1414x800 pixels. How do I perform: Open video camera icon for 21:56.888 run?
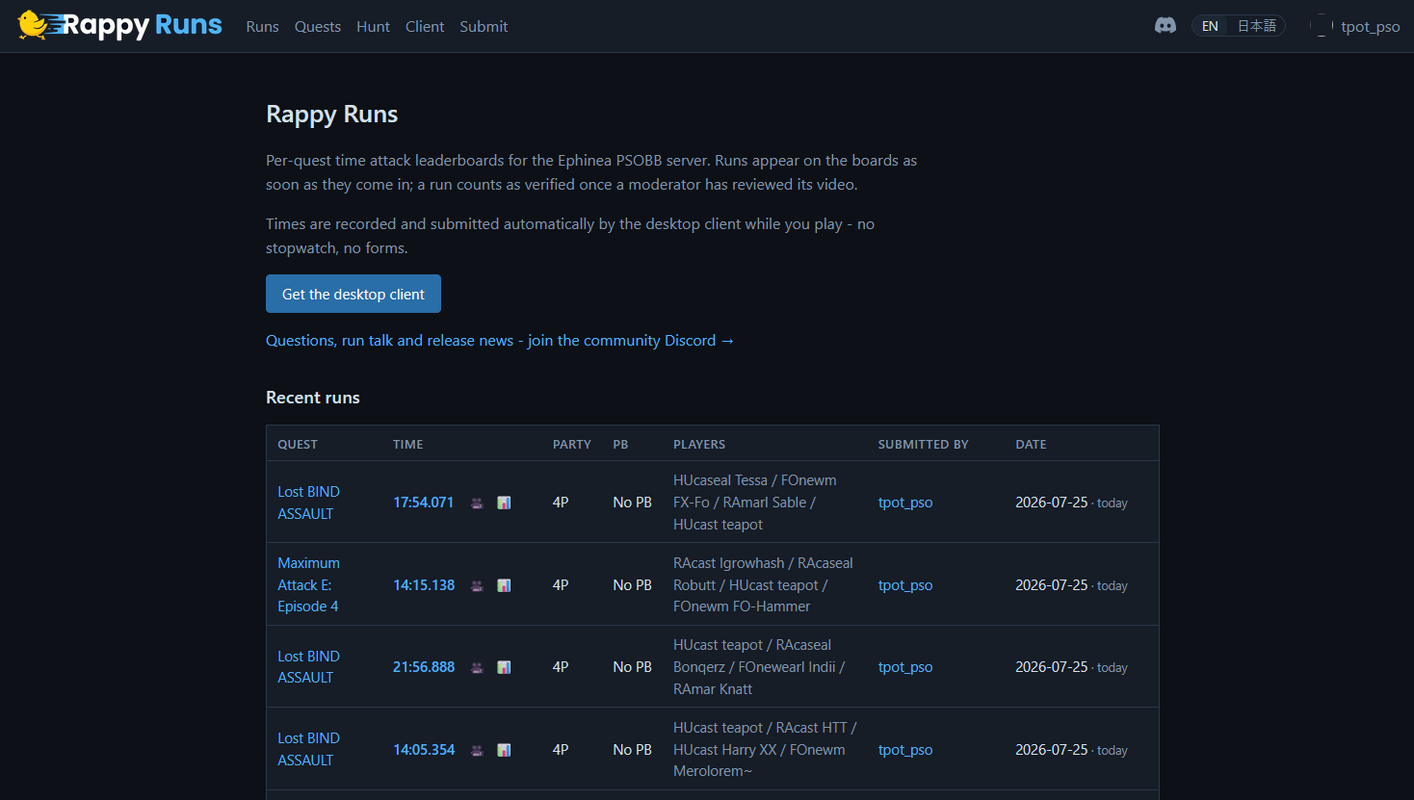coord(477,667)
